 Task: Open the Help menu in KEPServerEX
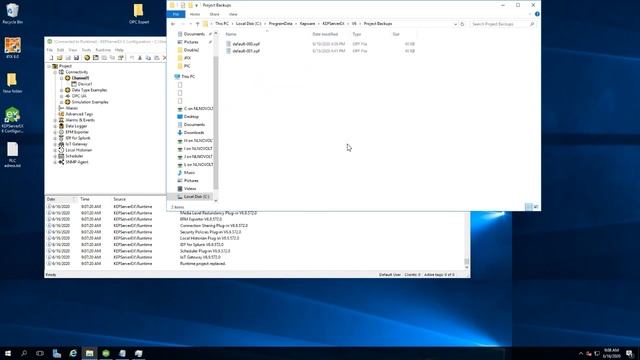(119, 50)
